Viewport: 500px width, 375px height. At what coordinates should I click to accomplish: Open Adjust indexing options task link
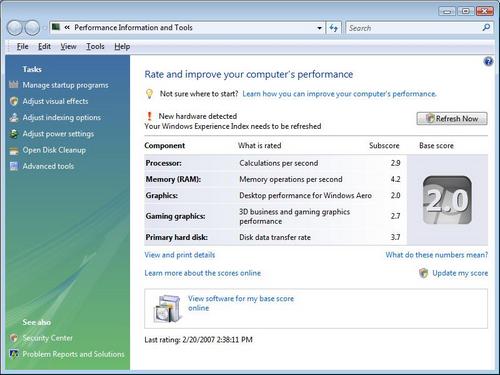(62, 118)
